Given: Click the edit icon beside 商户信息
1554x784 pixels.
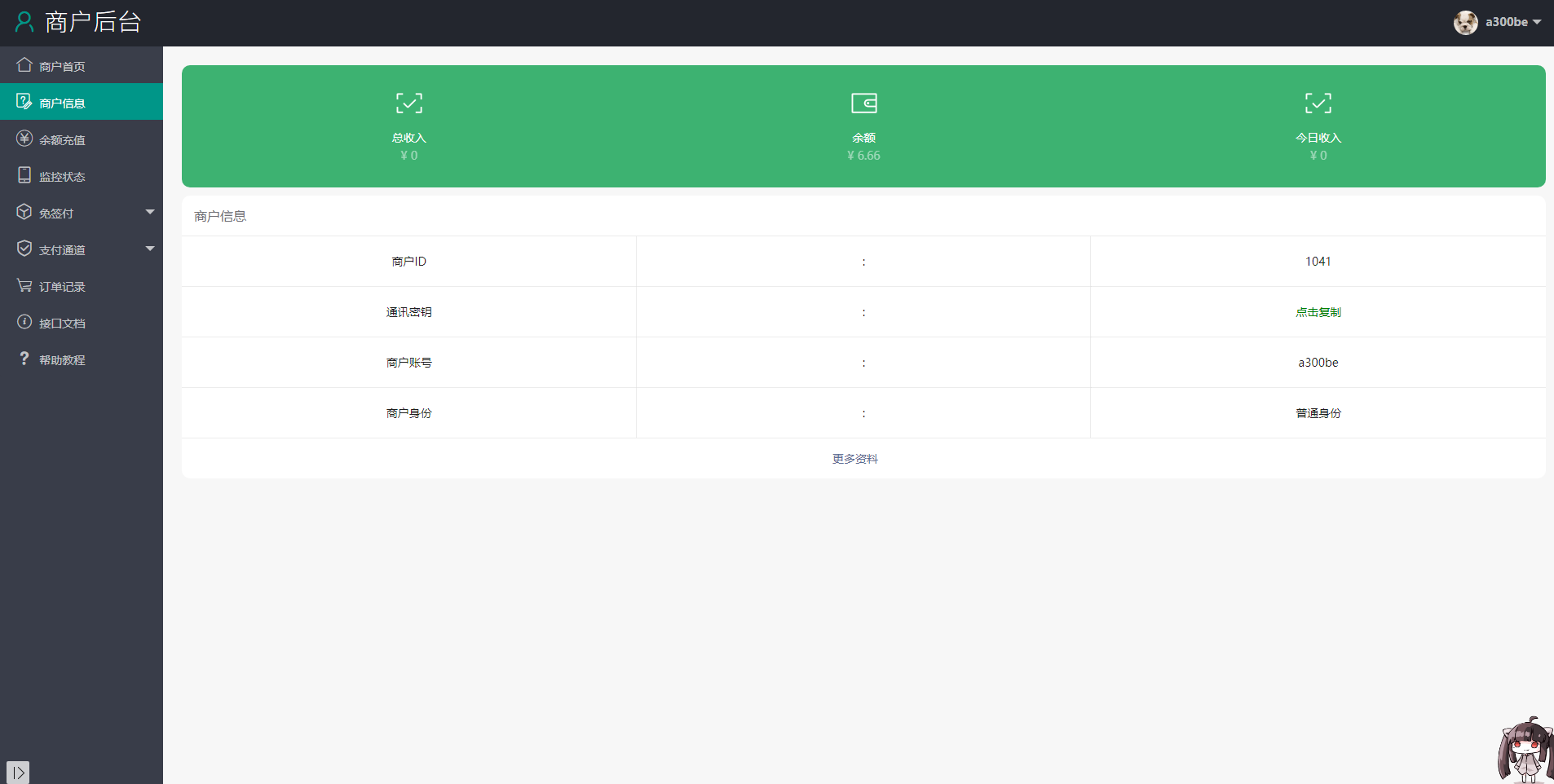Looking at the screenshot, I should pyautogui.click(x=24, y=102).
